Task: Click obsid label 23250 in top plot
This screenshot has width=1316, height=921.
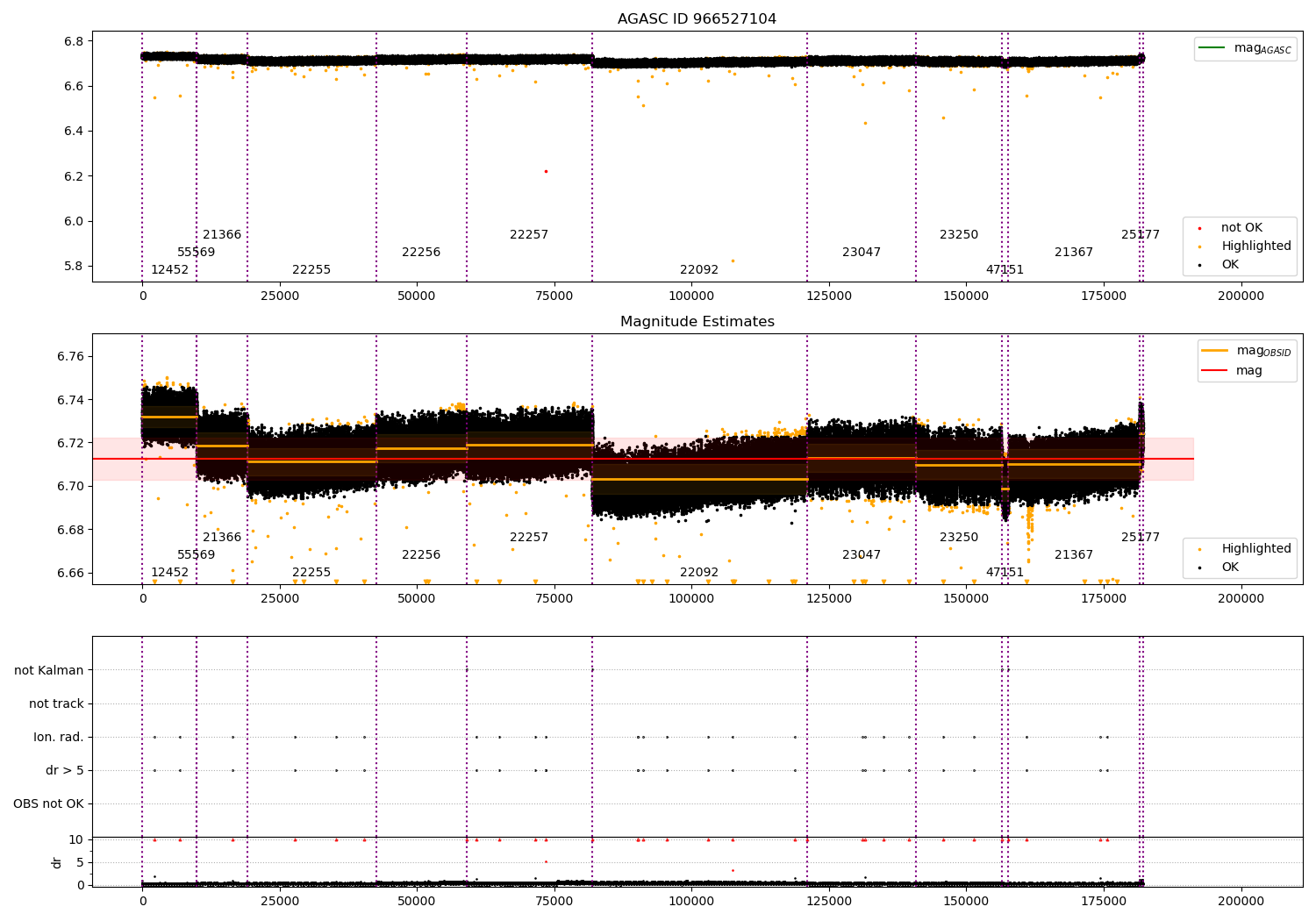Action: (959, 235)
